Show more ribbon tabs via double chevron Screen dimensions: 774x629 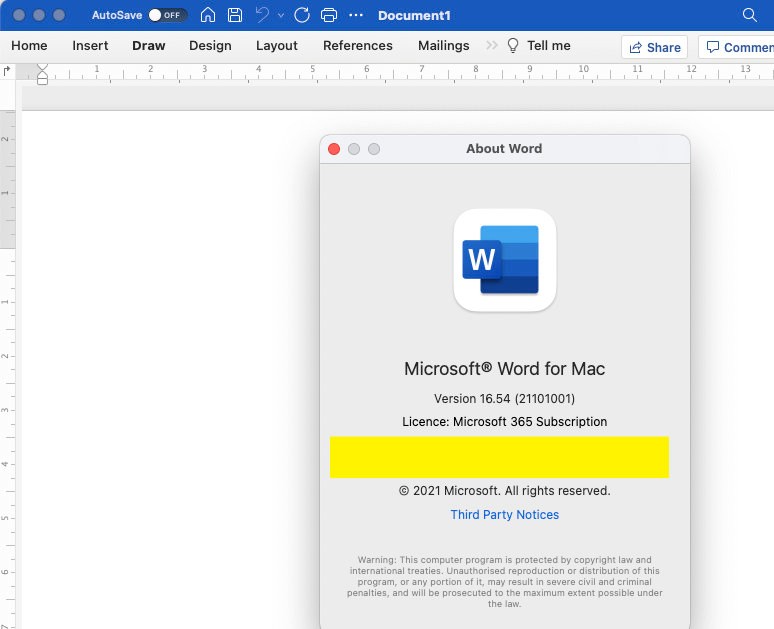[x=492, y=45]
